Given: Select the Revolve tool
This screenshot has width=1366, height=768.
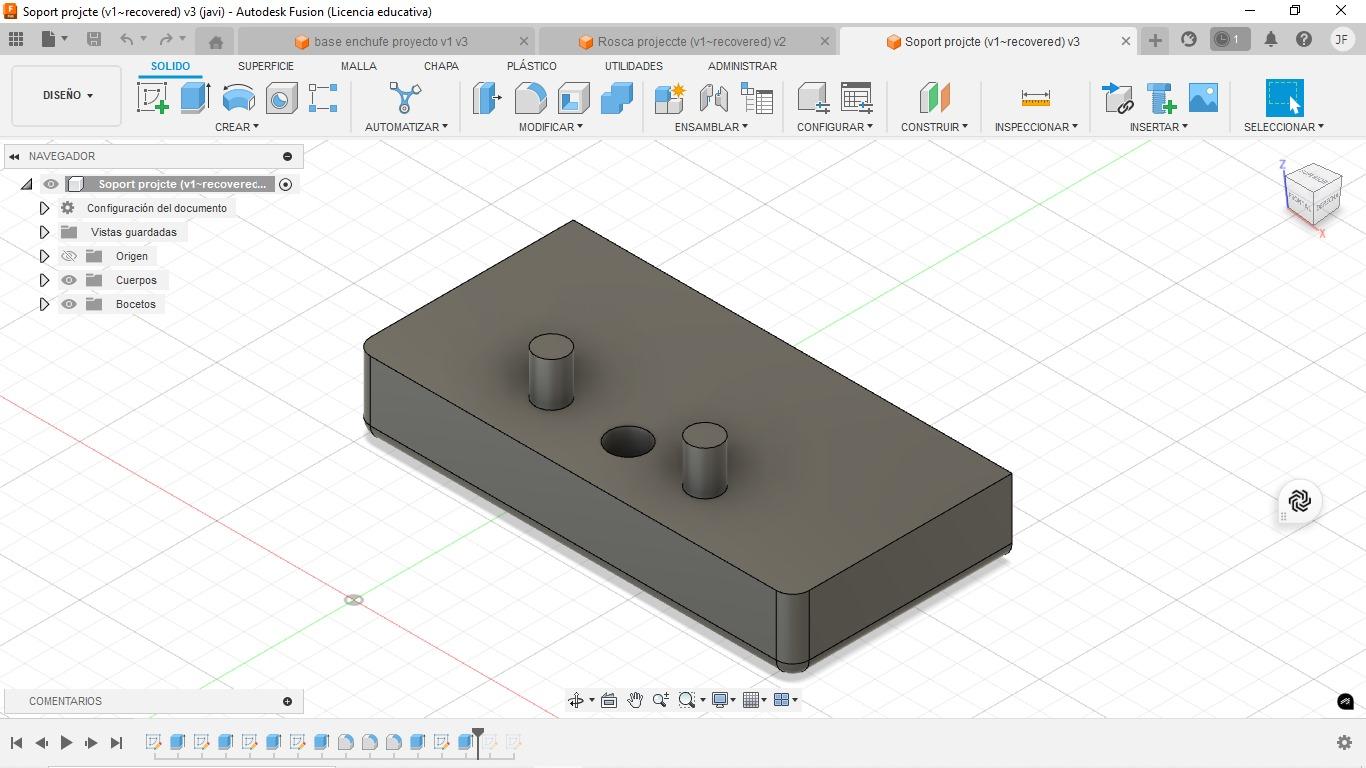Looking at the screenshot, I should coord(238,98).
